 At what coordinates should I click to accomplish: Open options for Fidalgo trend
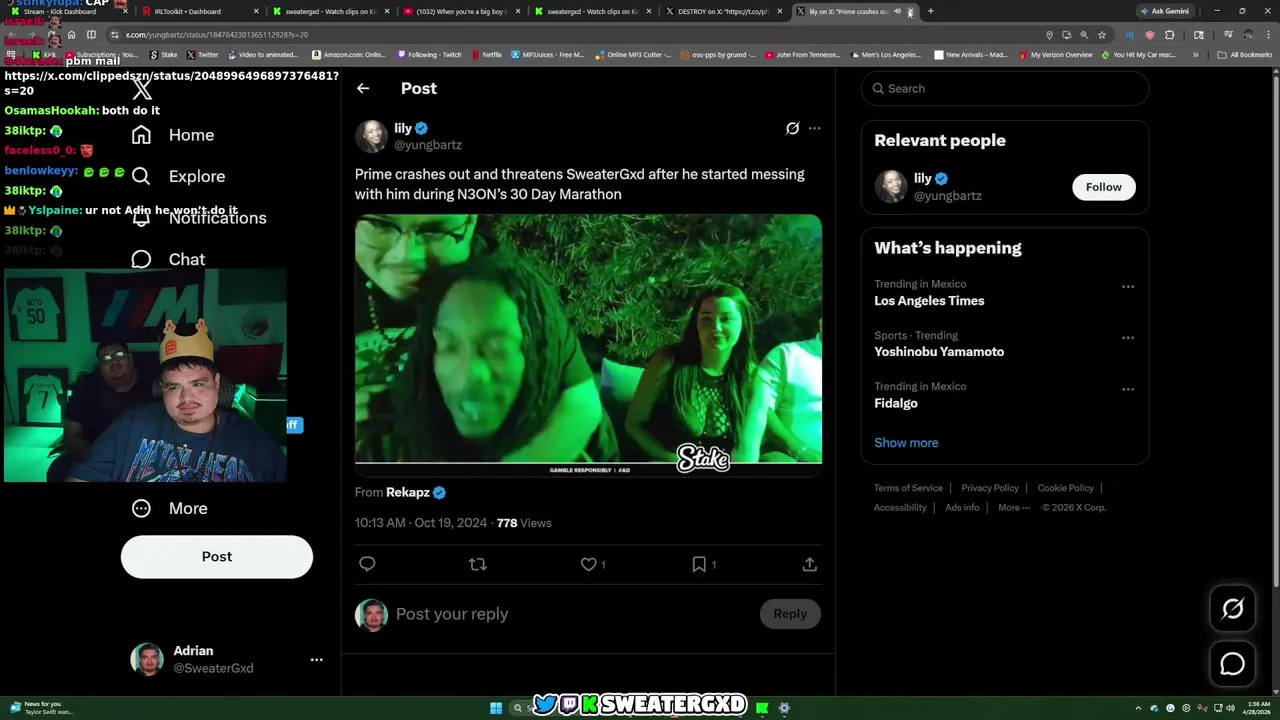(x=1128, y=389)
